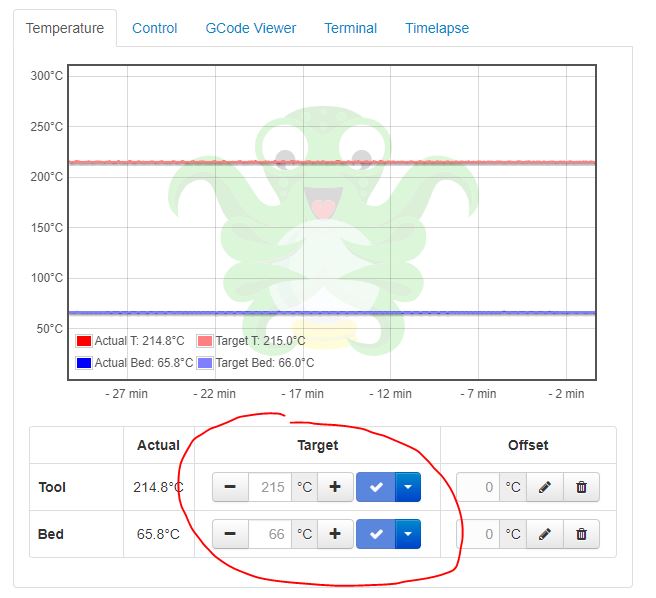Apply Tool offset with pencil icon
This screenshot has width=656, height=598.
(x=544, y=488)
